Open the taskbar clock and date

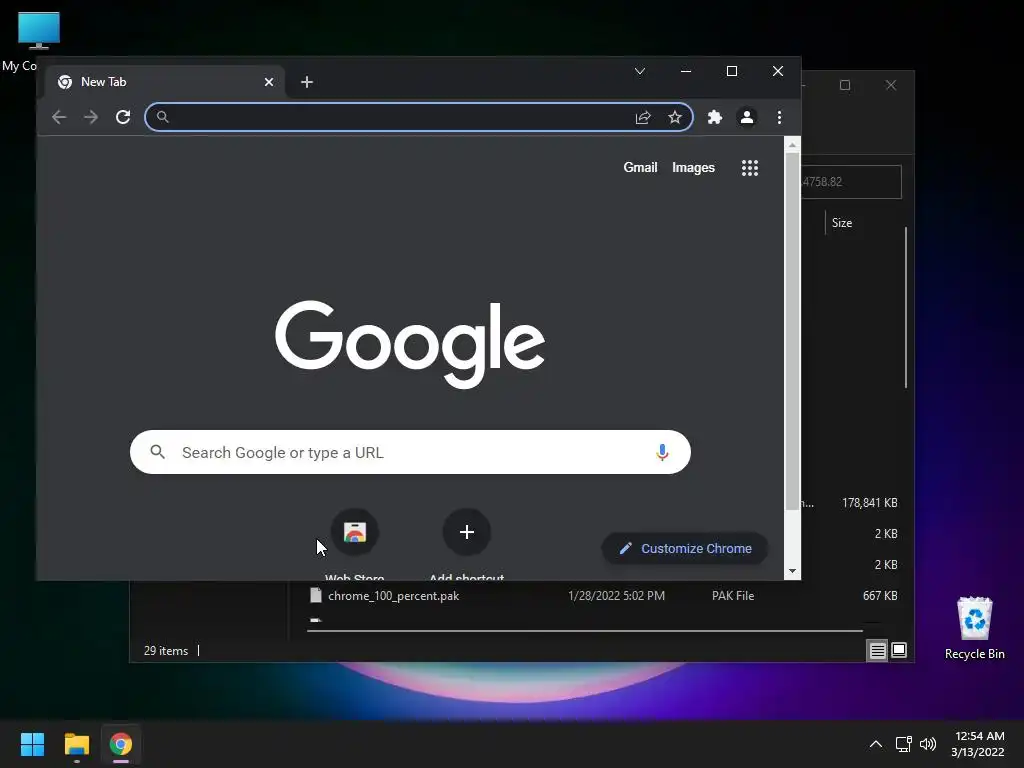(x=978, y=744)
